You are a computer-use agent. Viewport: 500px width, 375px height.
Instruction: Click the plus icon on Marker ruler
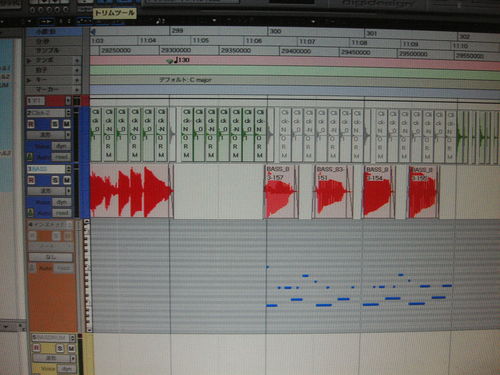77,90
